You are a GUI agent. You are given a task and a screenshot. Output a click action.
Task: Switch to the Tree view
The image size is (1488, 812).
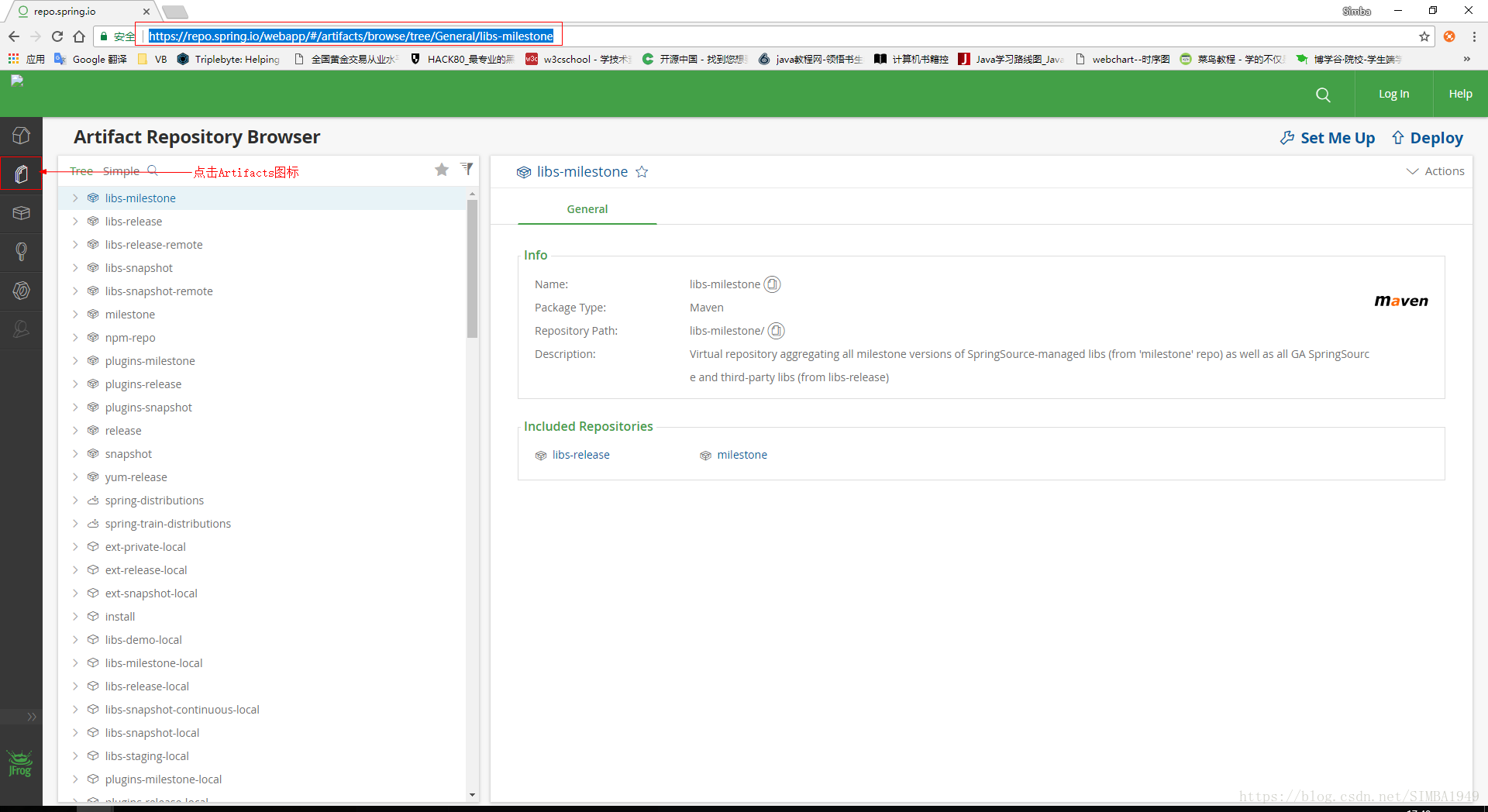[x=81, y=171]
